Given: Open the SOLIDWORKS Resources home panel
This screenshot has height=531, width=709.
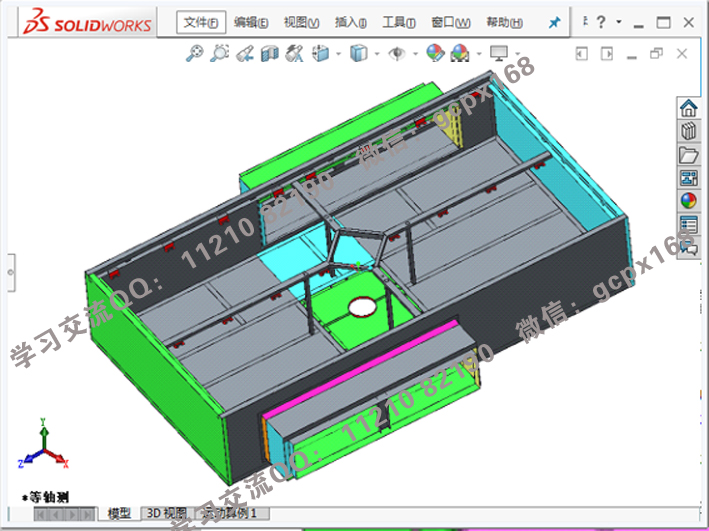Looking at the screenshot, I should [688, 109].
